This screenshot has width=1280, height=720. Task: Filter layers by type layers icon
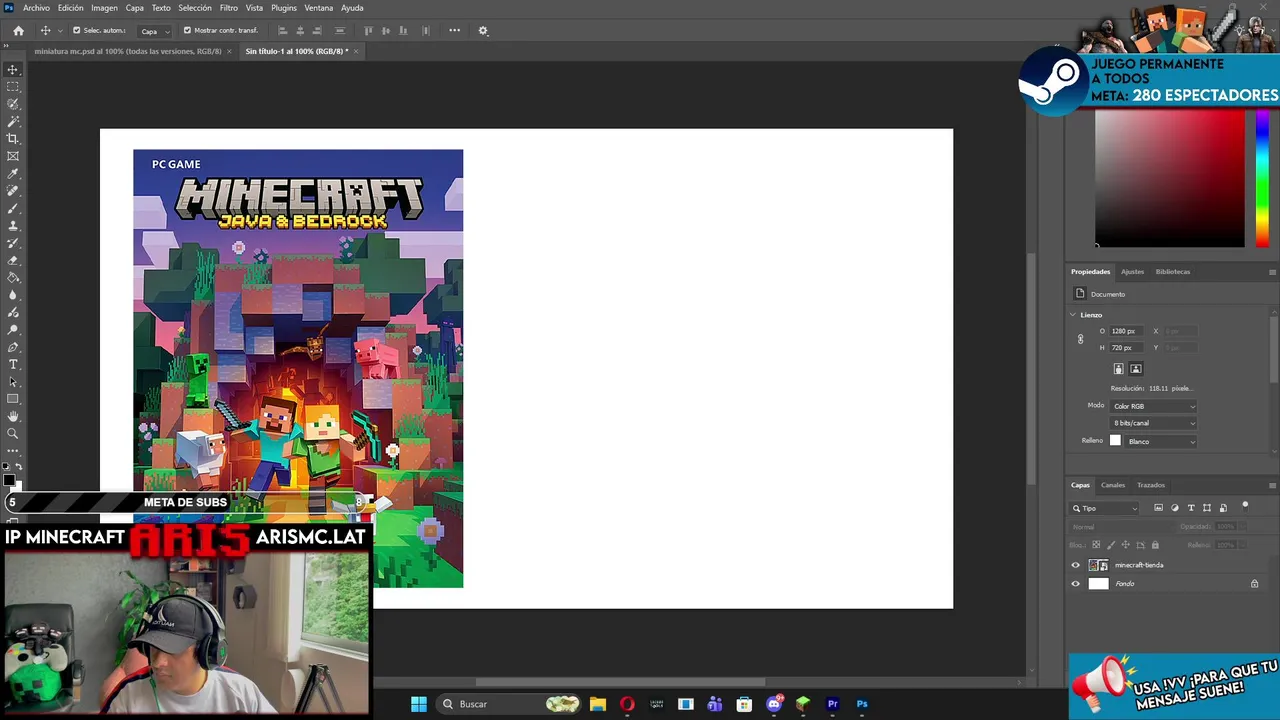pyautogui.click(x=1191, y=508)
